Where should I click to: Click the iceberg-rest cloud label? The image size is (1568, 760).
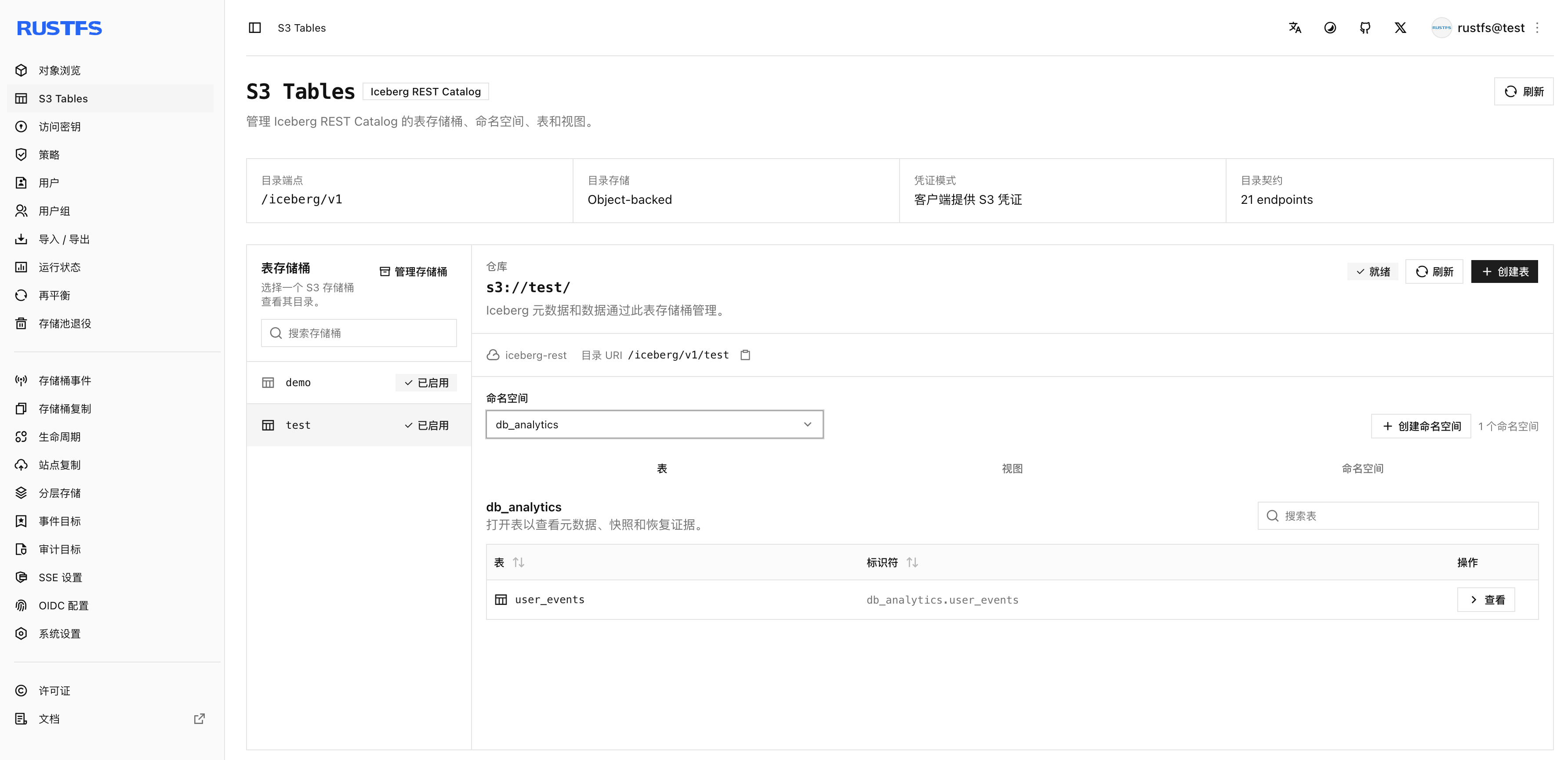pos(526,355)
